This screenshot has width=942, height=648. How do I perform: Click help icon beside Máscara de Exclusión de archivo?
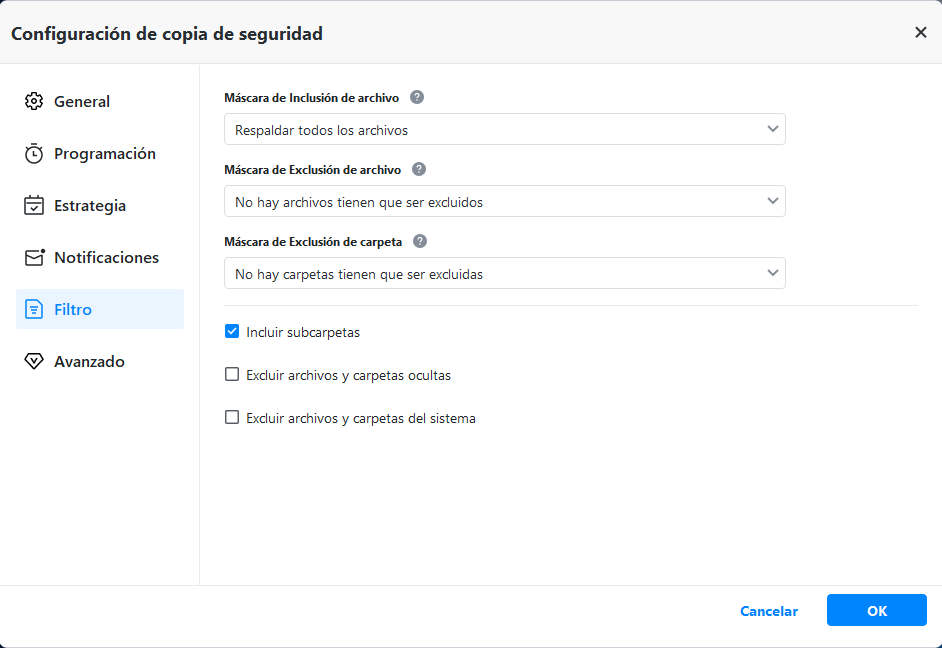(x=419, y=169)
